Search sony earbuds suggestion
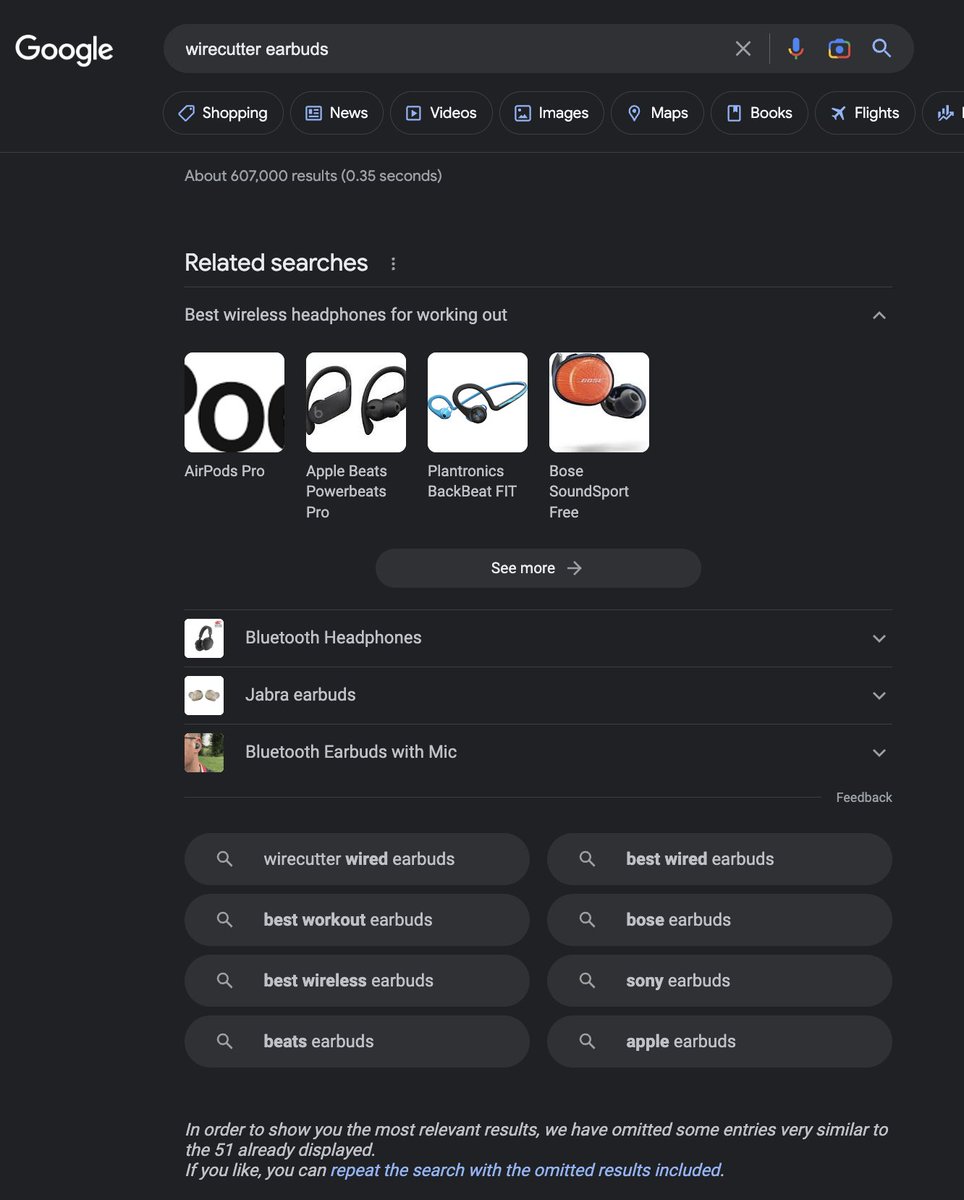 [719, 981]
